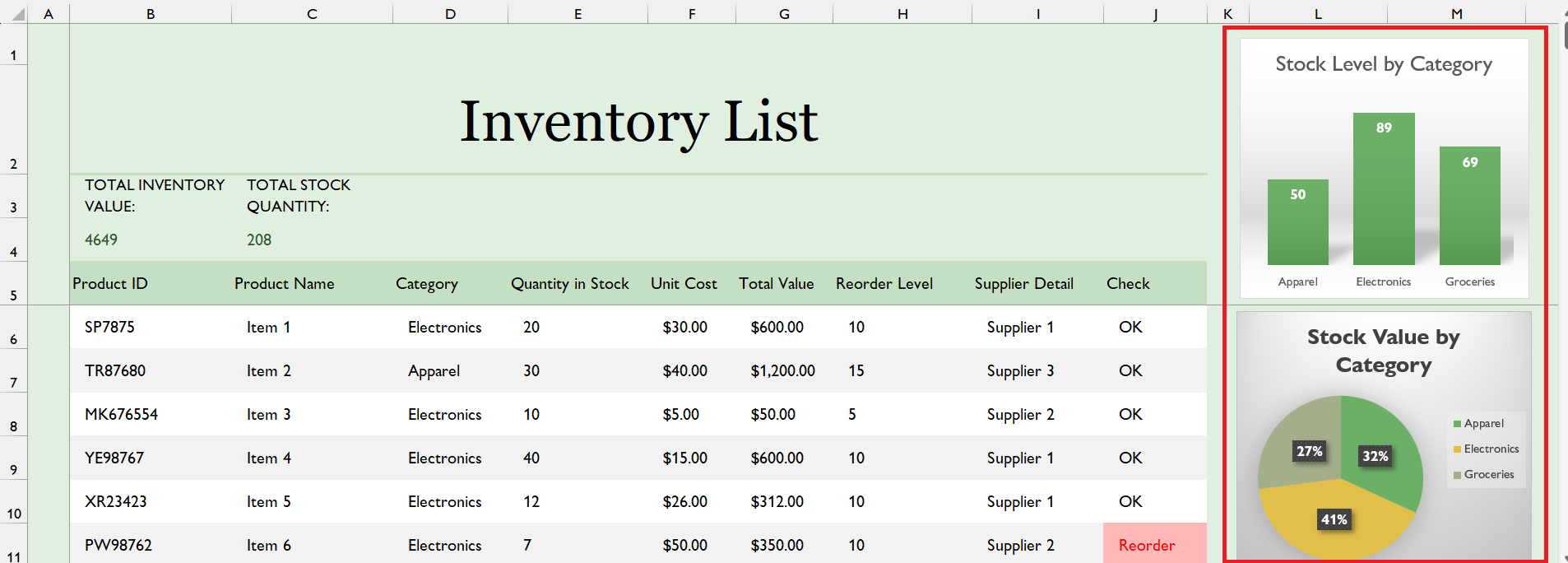Viewport: 1568px width, 563px height.
Task: Select the PW98762 product ID cell
Action: pos(151,544)
